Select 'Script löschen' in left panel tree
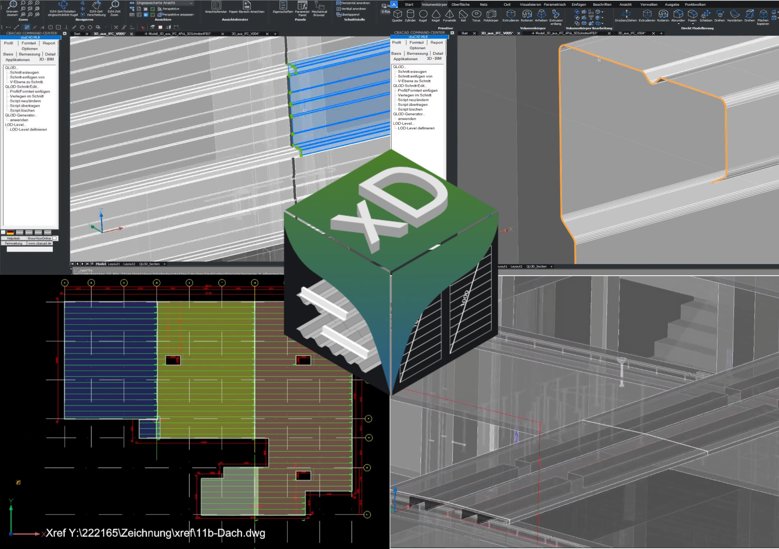 pos(22,111)
